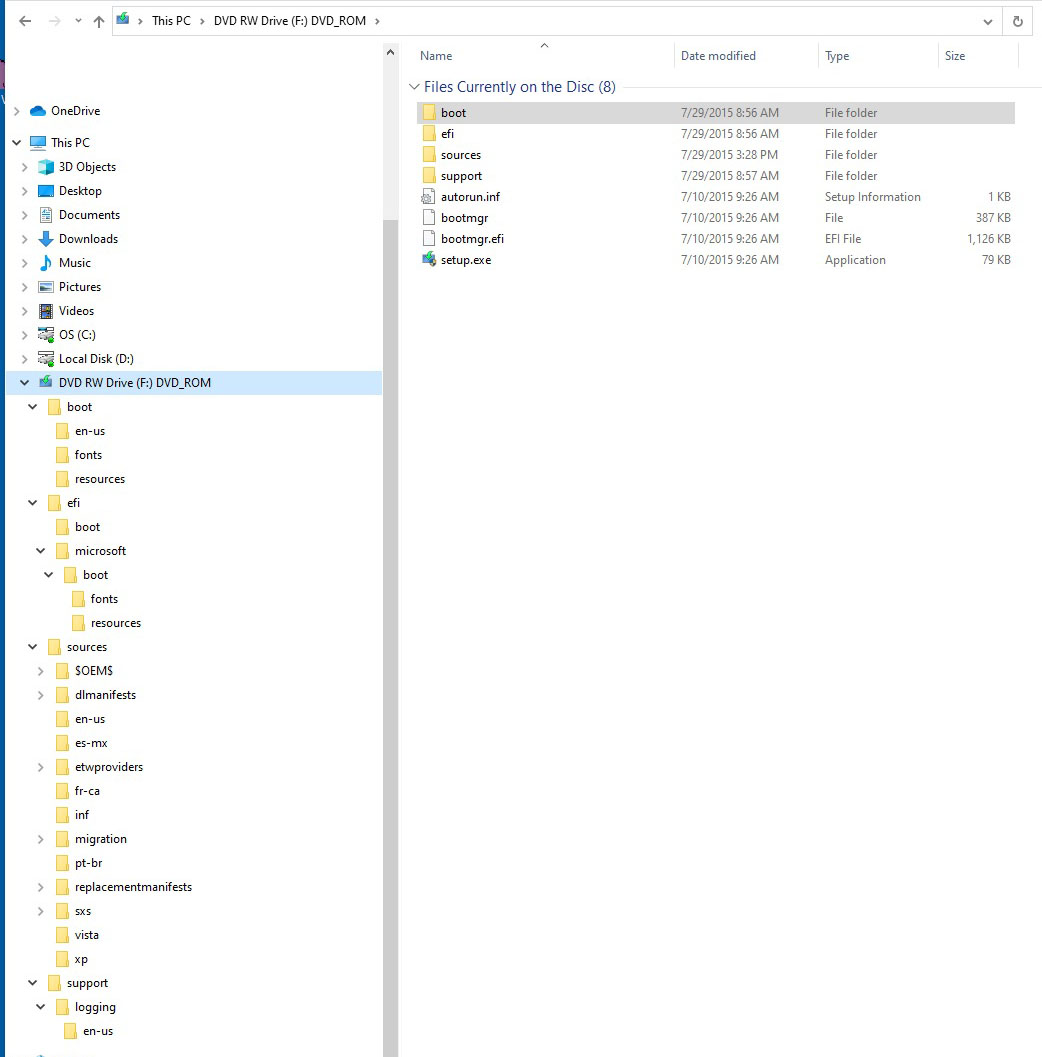
Task: Open Pictures icon in navigation pane
Action: click(x=46, y=287)
